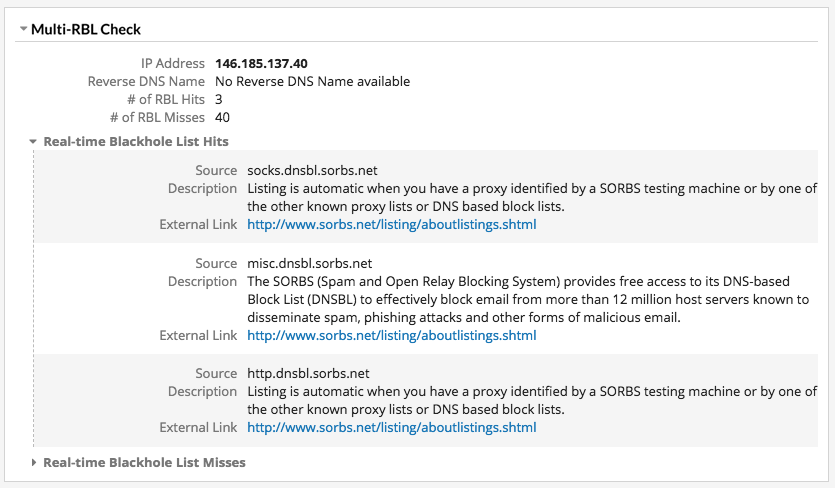Viewport: 835px width, 488px height.
Task: Click the IP address 146.185.137.40
Action: [x=260, y=64]
